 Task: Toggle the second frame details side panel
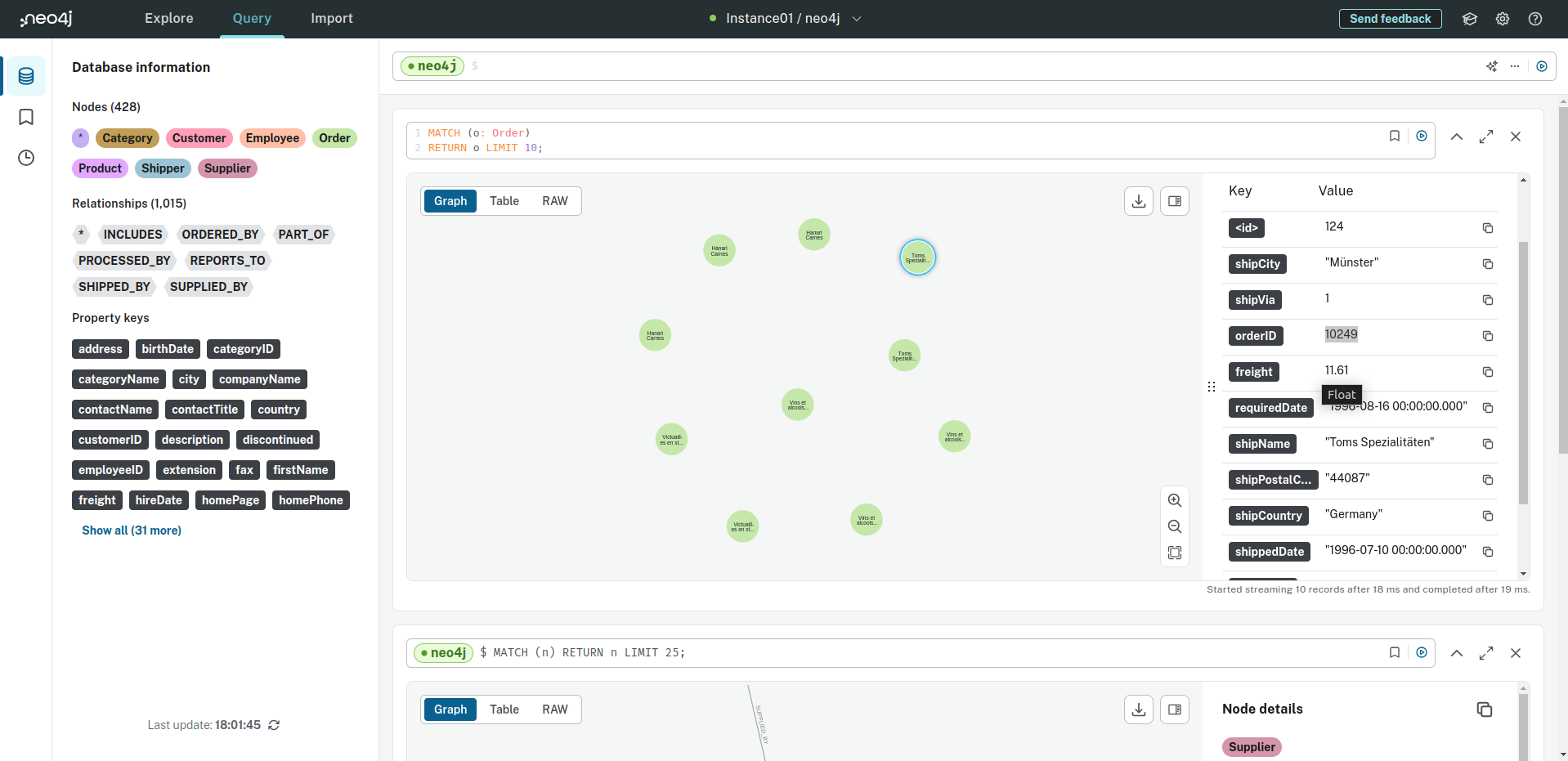1175,710
